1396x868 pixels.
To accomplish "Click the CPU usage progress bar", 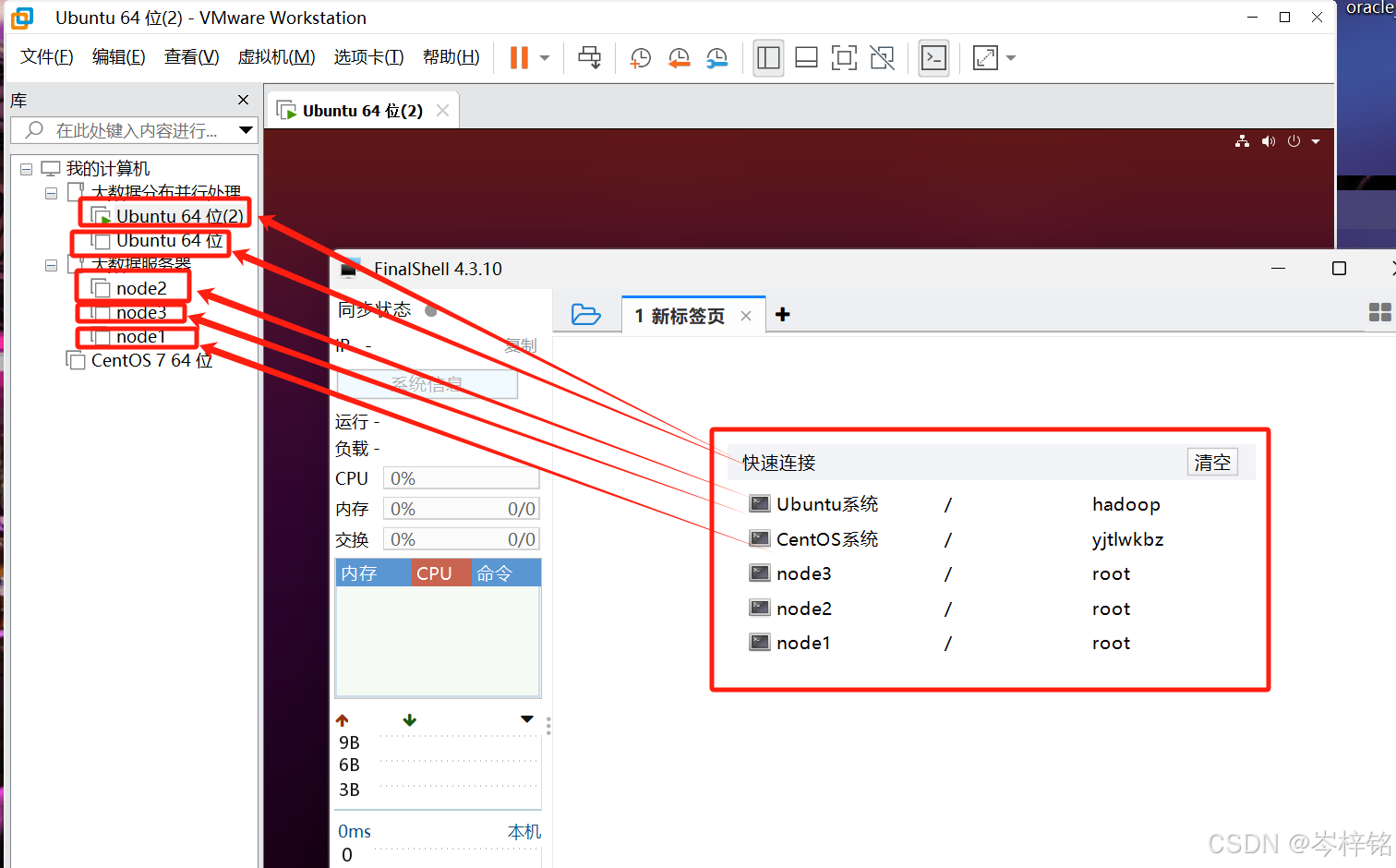I will pos(462,478).
